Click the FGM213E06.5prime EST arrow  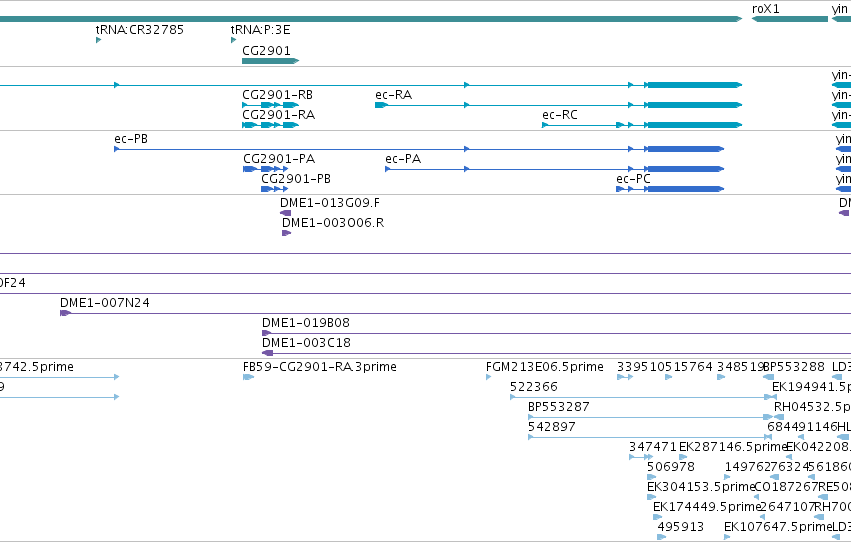(x=488, y=377)
